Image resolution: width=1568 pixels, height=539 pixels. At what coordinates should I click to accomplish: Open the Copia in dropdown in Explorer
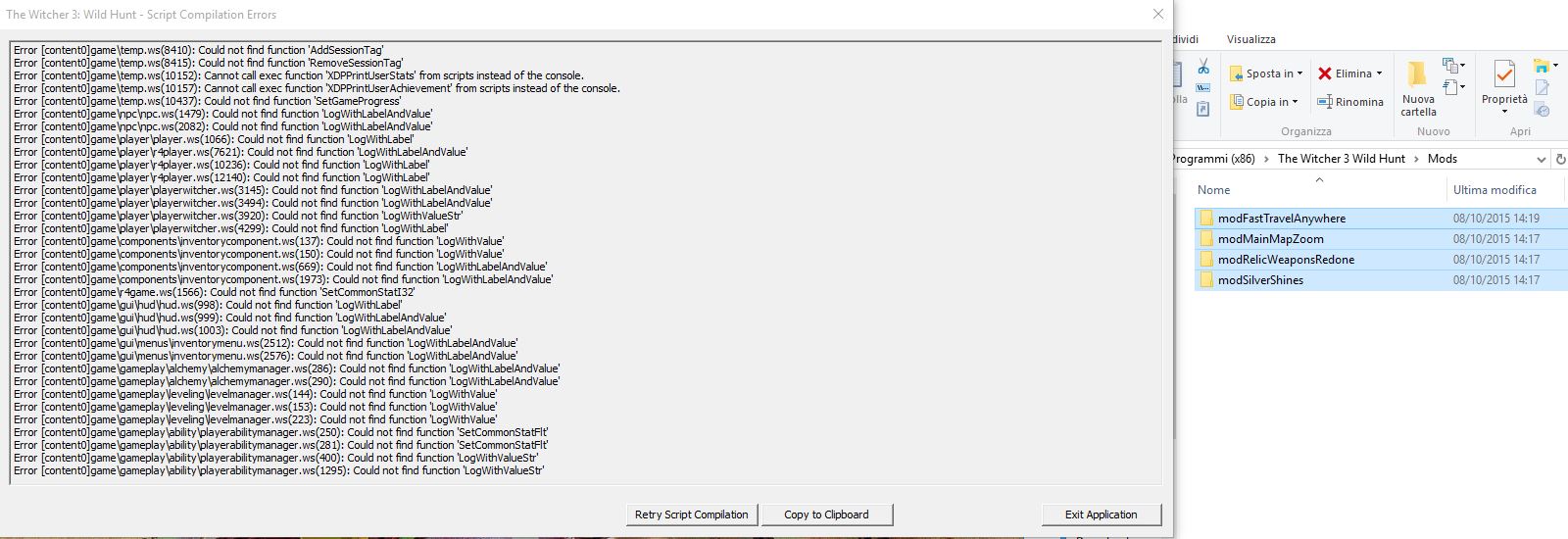click(x=1263, y=102)
